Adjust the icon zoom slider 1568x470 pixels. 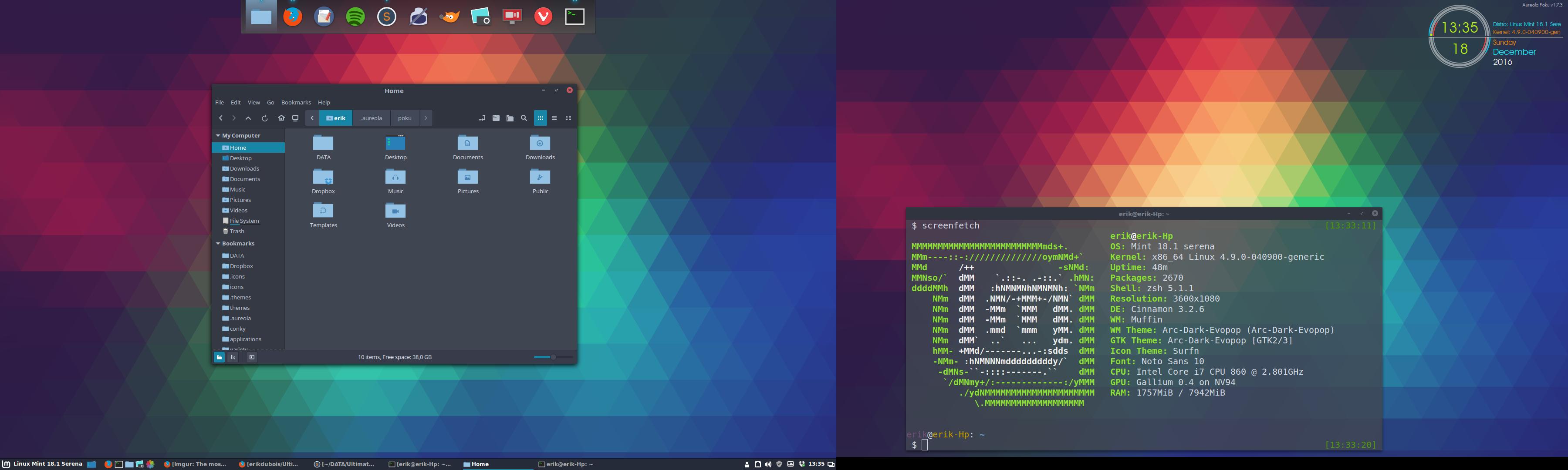click(553, 357)
